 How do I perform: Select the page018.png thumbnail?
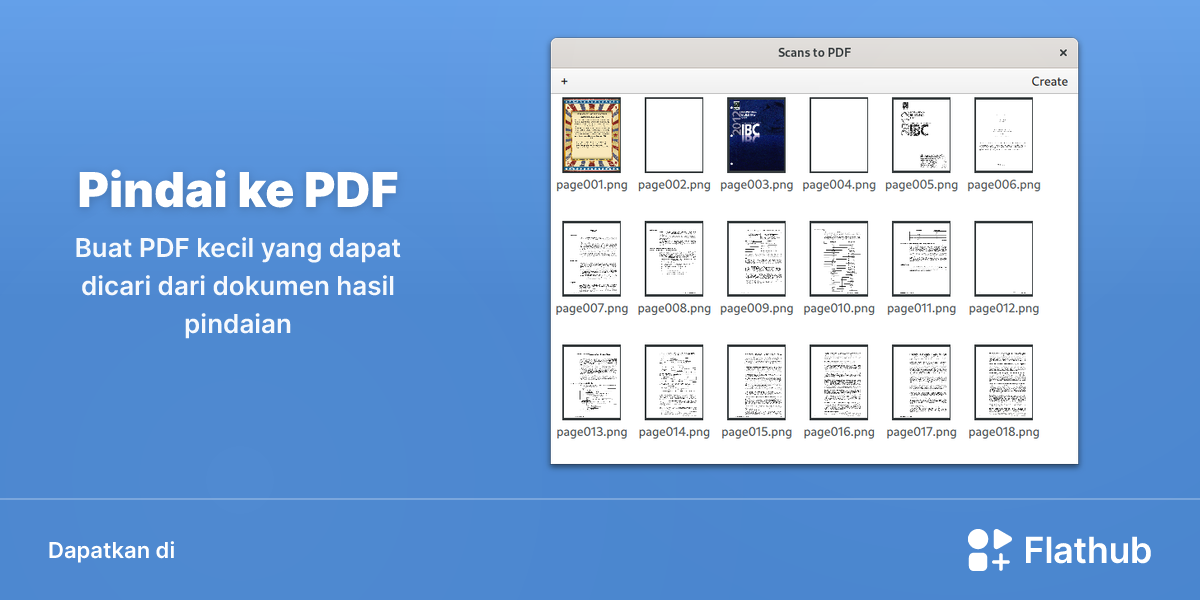tap(1003, 382)
